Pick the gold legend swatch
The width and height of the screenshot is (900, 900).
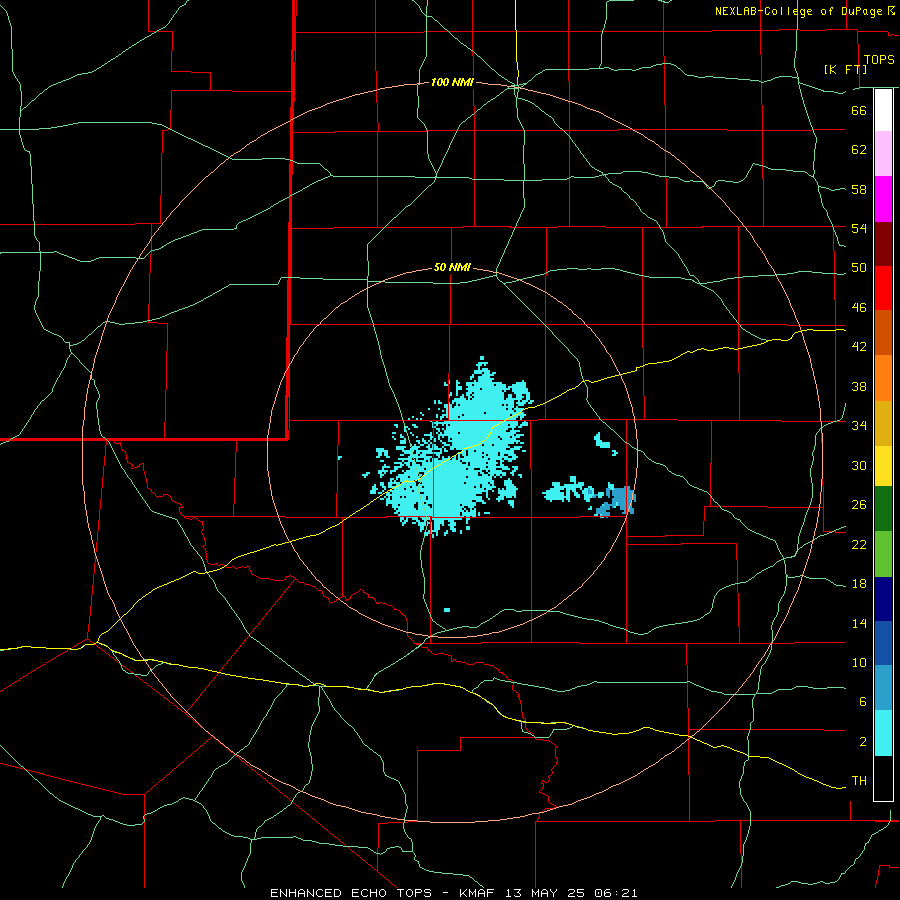(x=883, y=424)
